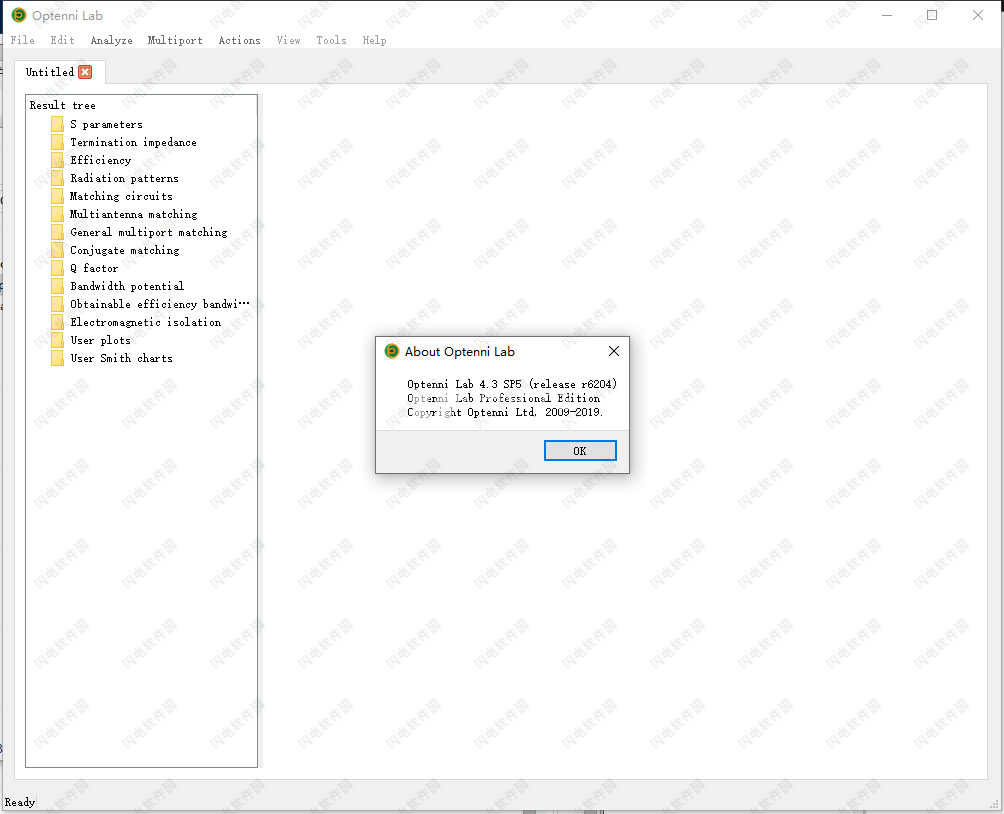This screenshot has height=814, width=1004.
Task: Select Multiantenna matching tree item
Action: pos(133,214)
